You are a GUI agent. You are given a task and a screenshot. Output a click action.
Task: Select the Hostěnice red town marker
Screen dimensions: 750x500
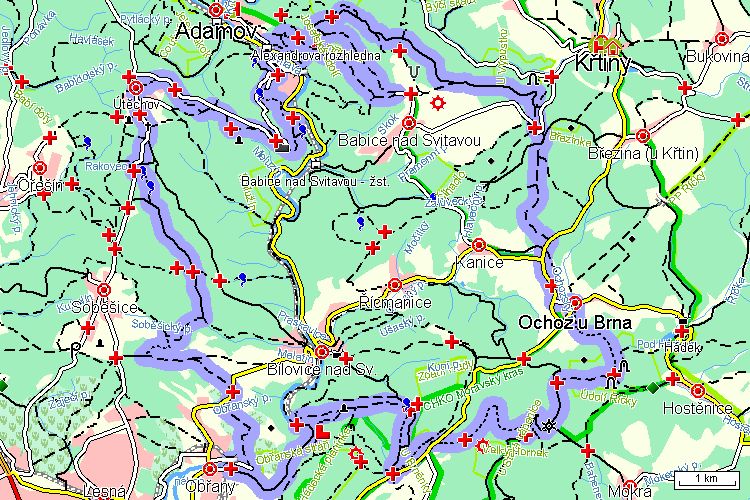698,391
